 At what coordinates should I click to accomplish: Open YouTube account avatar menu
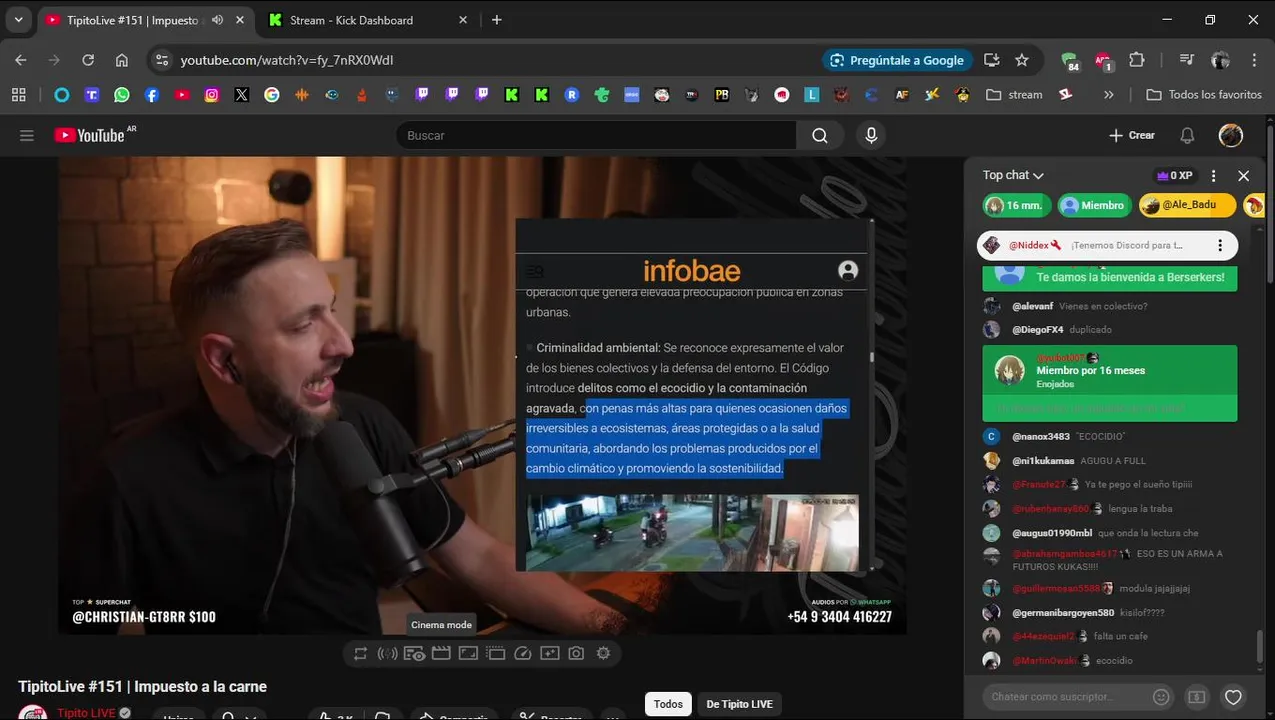pyautogui.click(x=1231, y=135)
